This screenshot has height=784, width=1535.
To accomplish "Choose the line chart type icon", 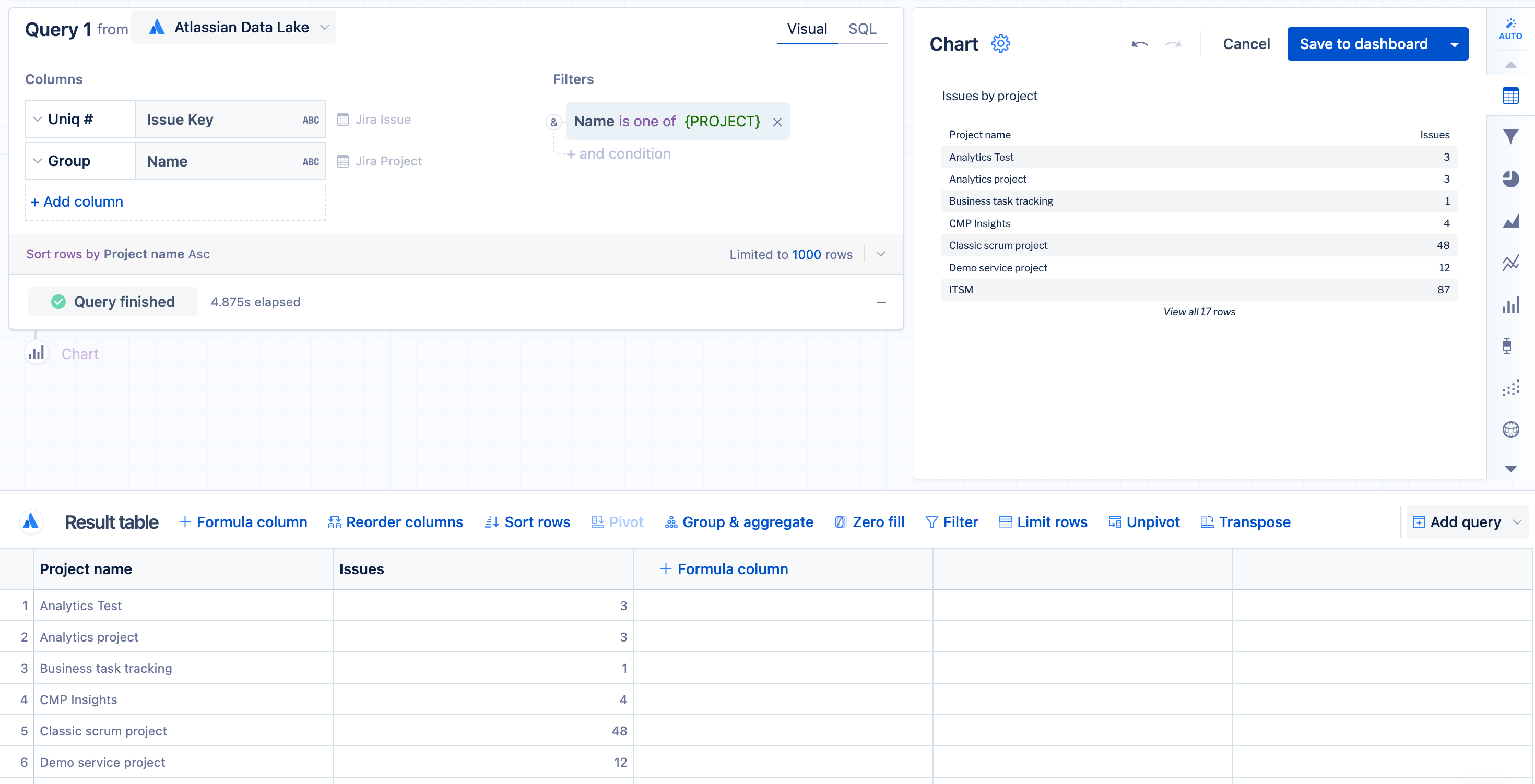I will click(1510, 263).
